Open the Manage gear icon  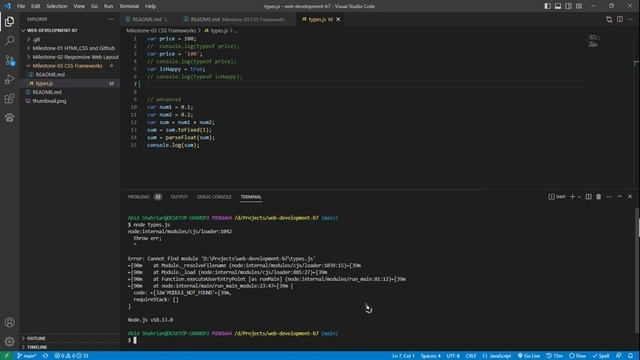point(9,341)
